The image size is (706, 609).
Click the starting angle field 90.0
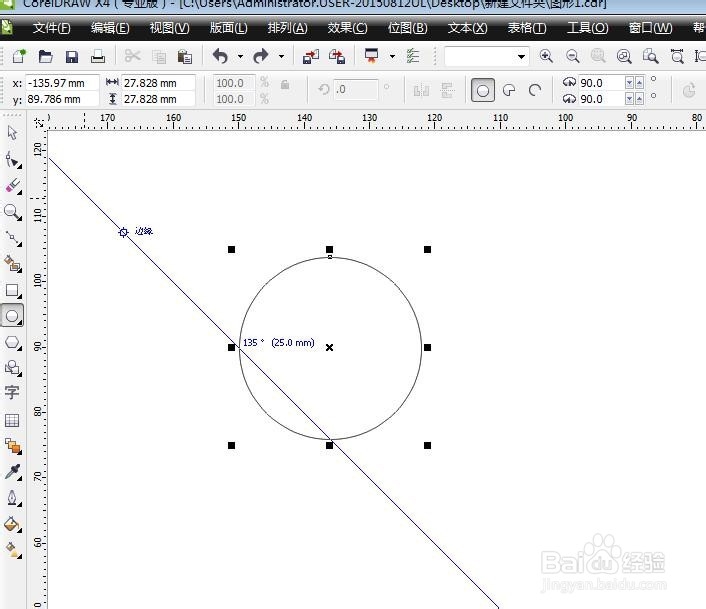(601, 83)
